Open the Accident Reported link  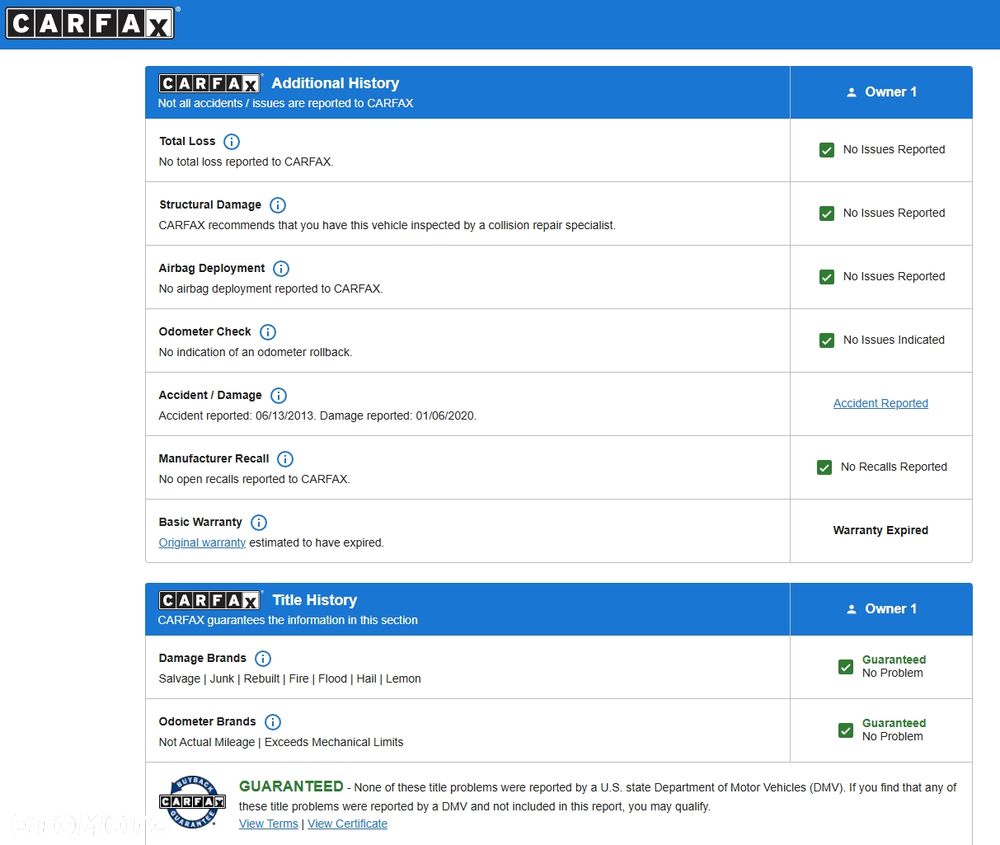click(880, 403)
